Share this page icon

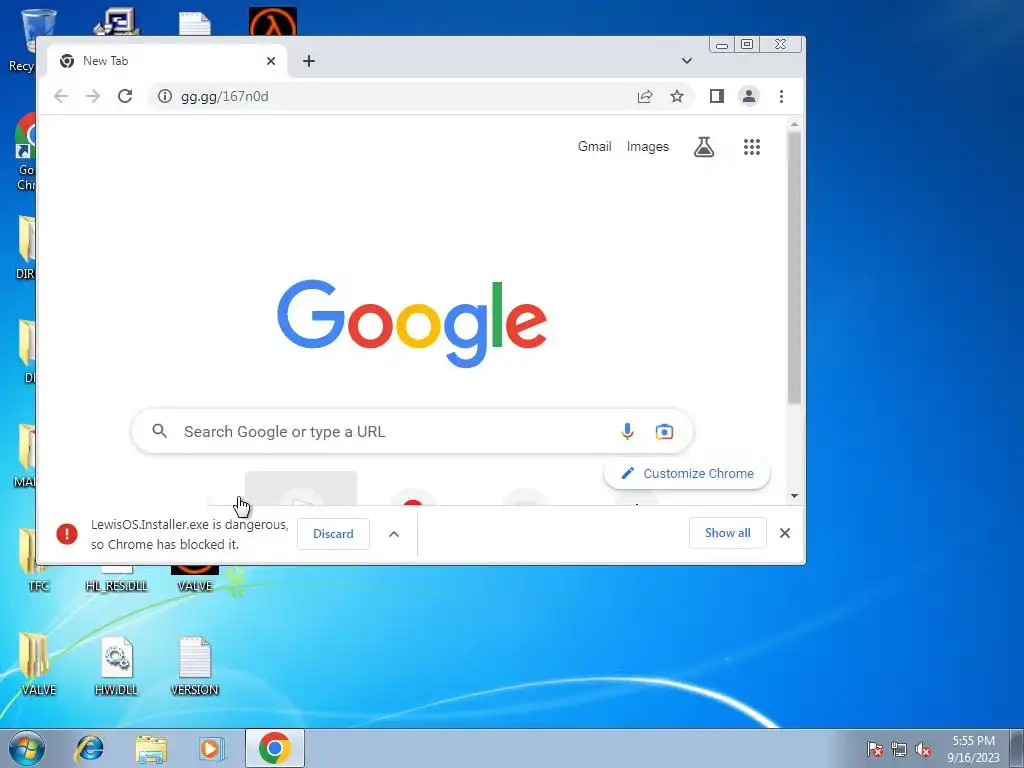point(645,97)
